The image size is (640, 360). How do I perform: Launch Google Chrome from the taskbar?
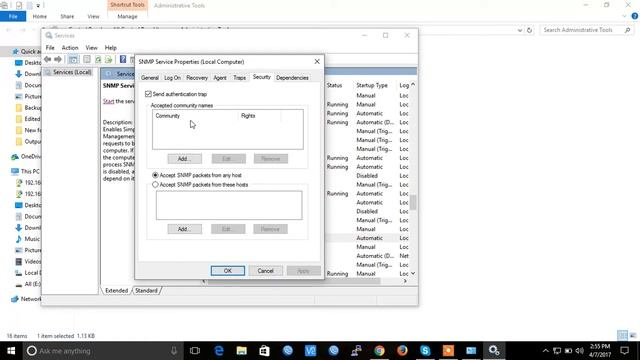coord(380,351)
